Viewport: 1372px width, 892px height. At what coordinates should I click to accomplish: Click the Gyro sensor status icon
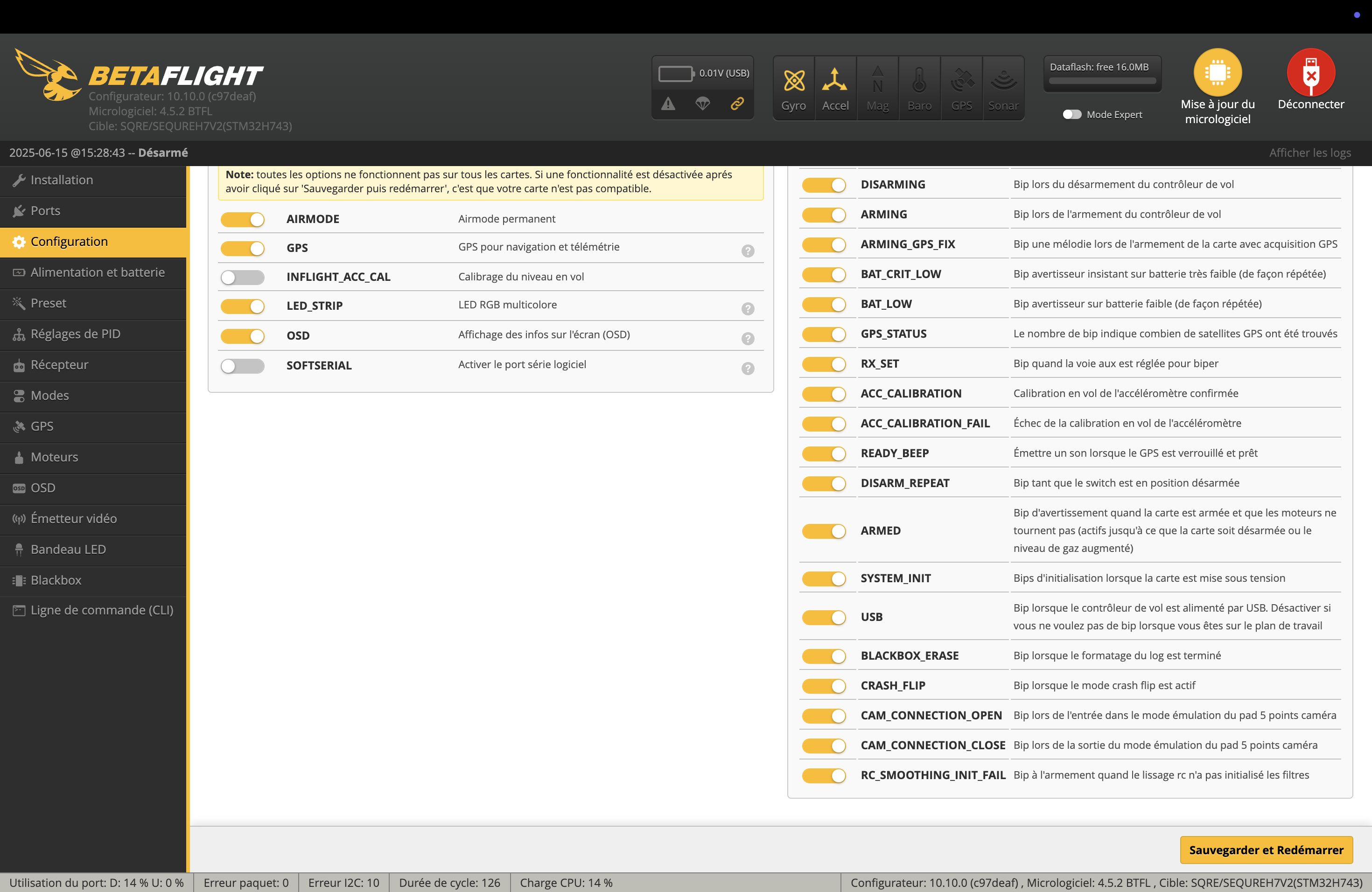pos(793,81)
